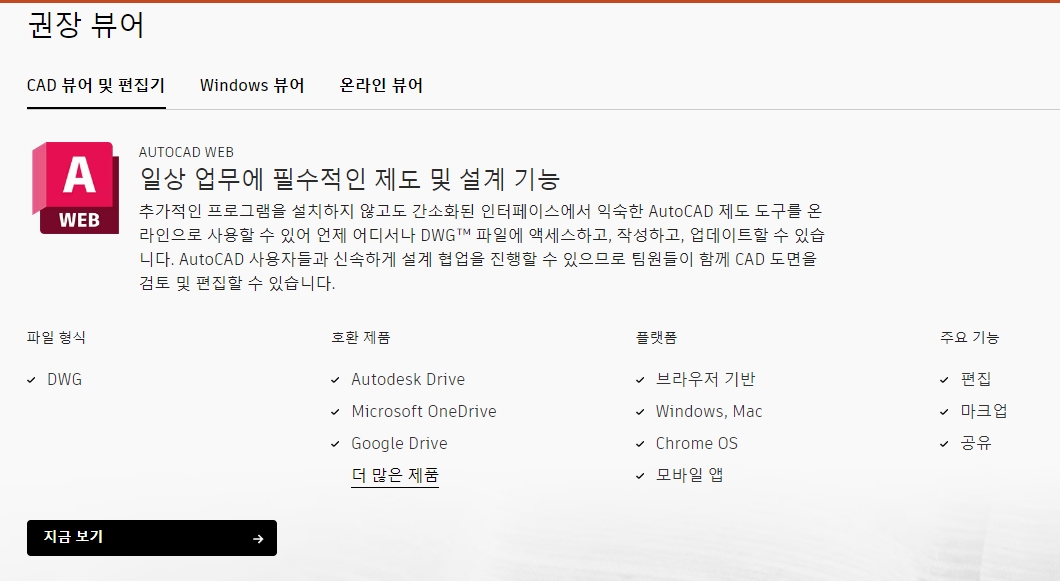Click the description paragraph starting 추가적인 프로그램을
The image size is (1060, 581).
(481, 247)
